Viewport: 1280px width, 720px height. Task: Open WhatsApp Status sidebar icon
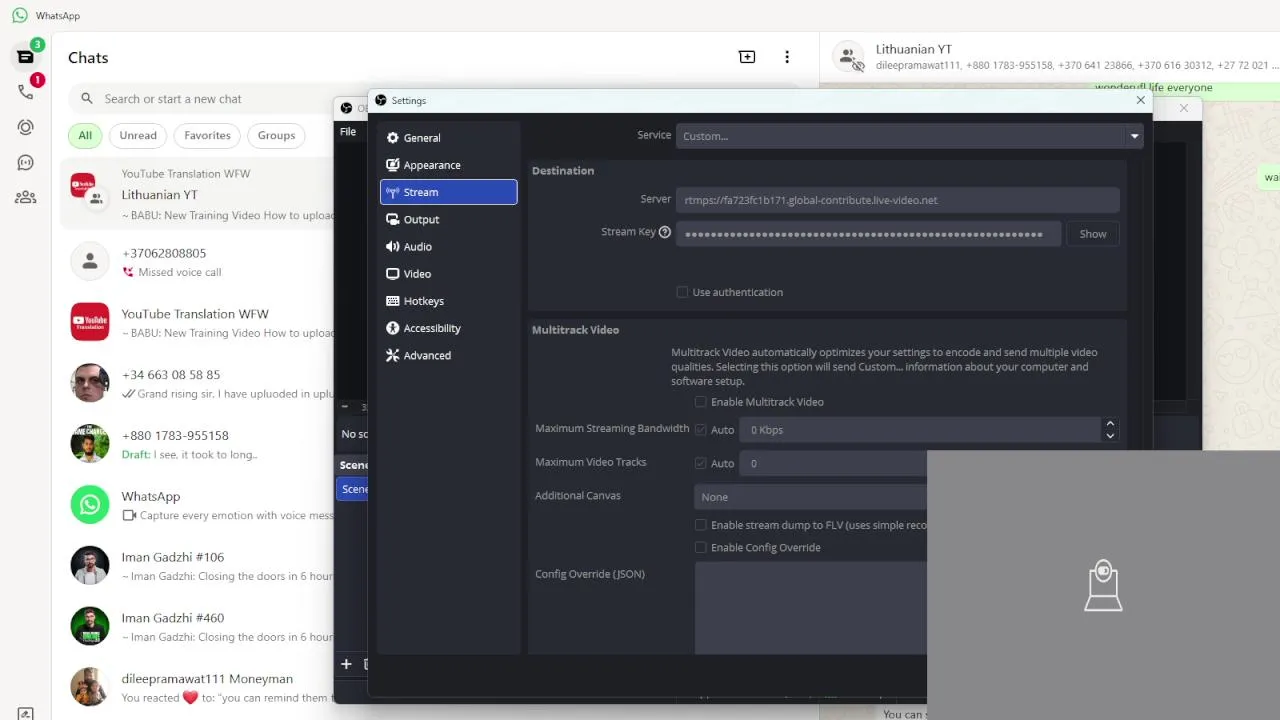pyautogui.click(x=26, y=127)
